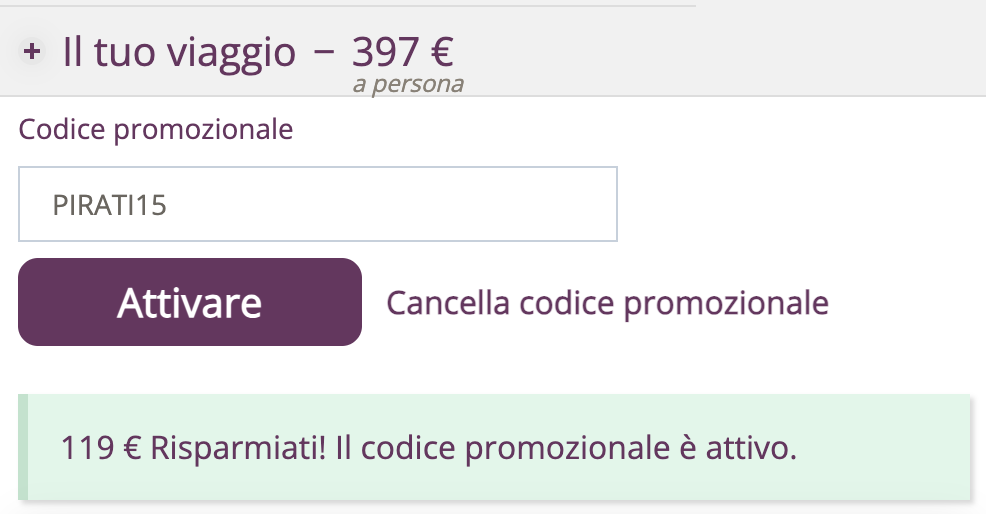The height and width of the screenshot is (514, 986).
Task: Click the word "Cancella" in the link
Action: pos(448,303)
